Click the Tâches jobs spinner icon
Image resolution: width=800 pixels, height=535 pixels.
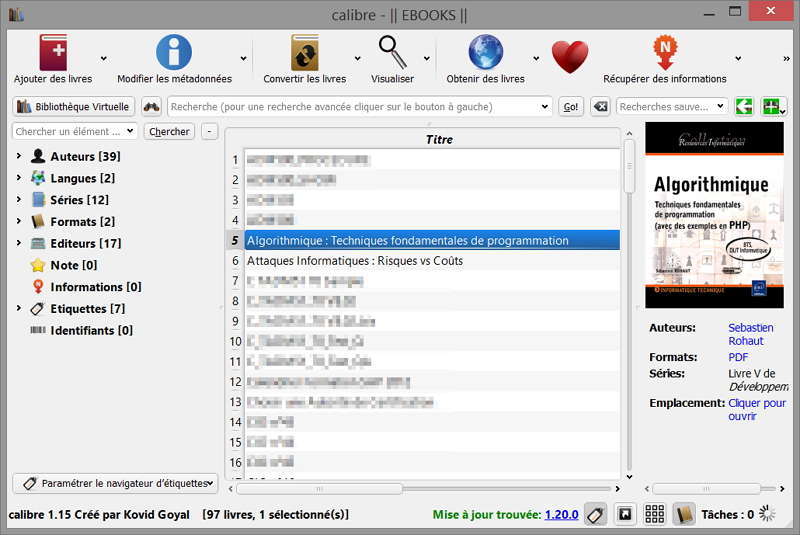click(x=766, y=514)
